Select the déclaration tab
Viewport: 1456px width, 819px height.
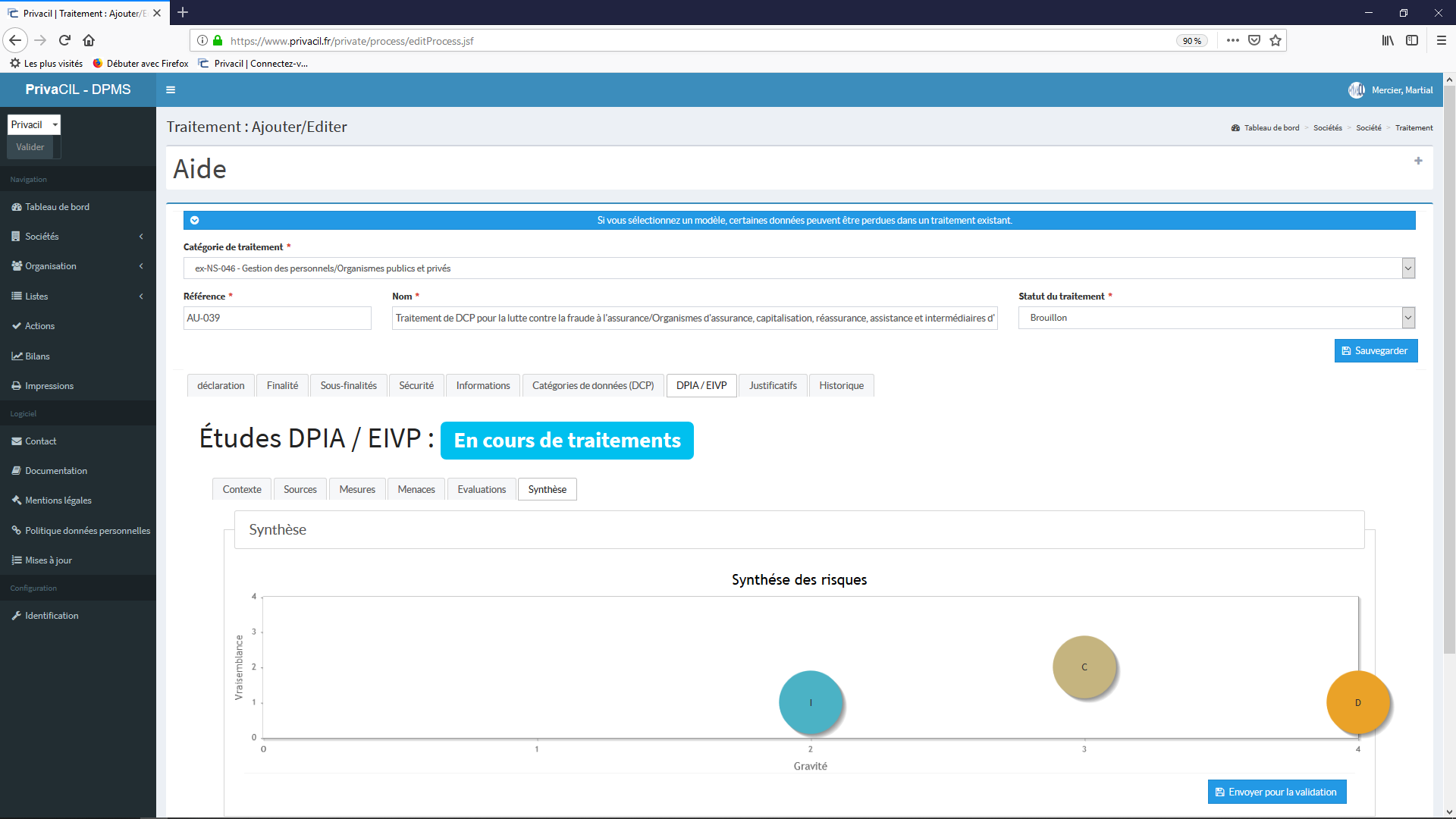click(x=220, y=385)
